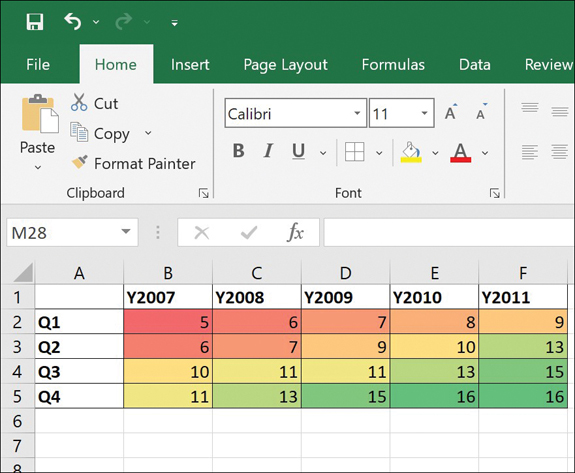Open the Underline style dropdown arrow
Screen dimensions: 575x473
[323, 153]
